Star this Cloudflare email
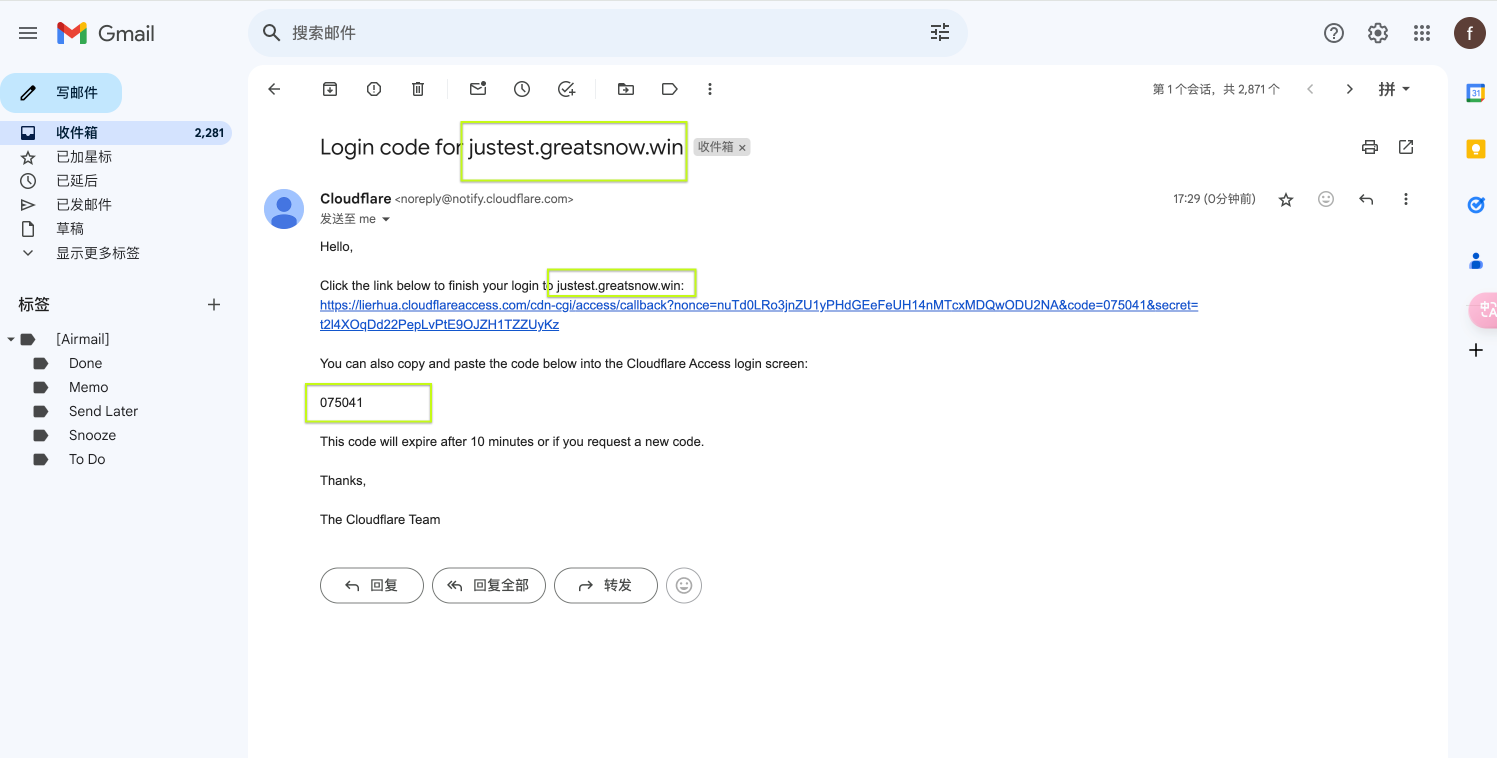The image size is (1497, 758). click(x=1286, y=200)
